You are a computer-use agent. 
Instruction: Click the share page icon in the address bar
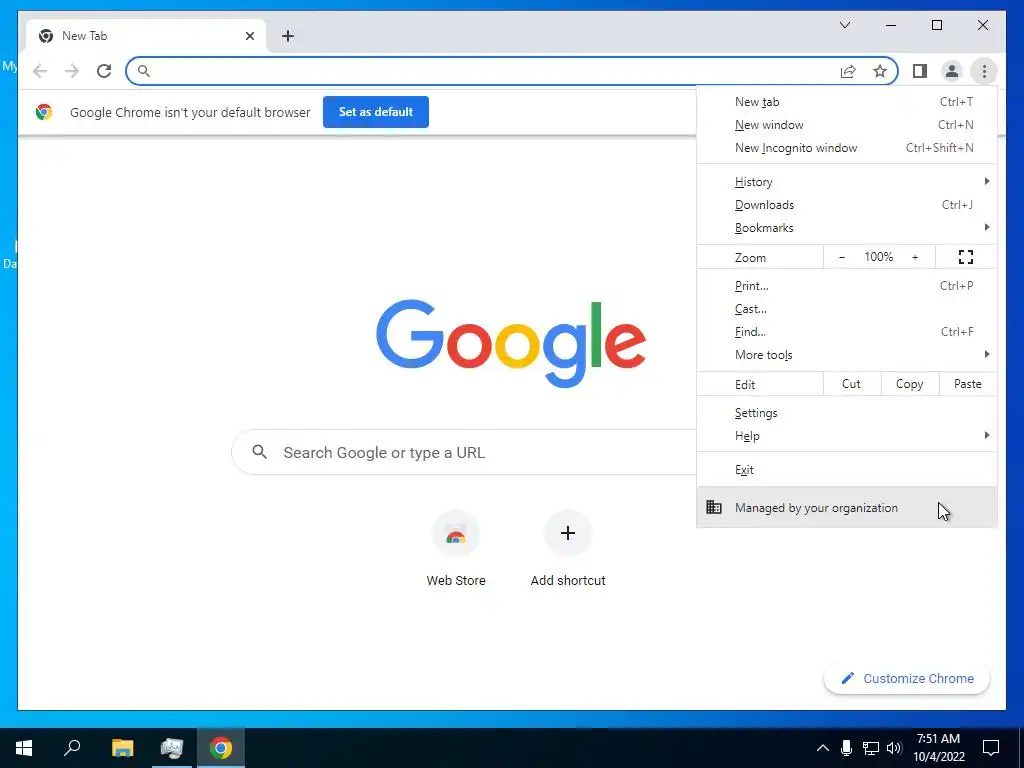(848, 71)
